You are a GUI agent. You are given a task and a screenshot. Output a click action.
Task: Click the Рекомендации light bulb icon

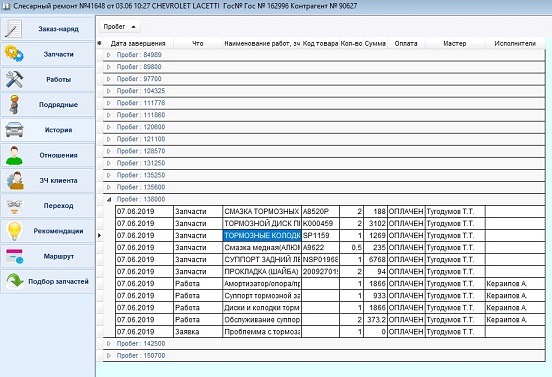click(x=14, y=231)
